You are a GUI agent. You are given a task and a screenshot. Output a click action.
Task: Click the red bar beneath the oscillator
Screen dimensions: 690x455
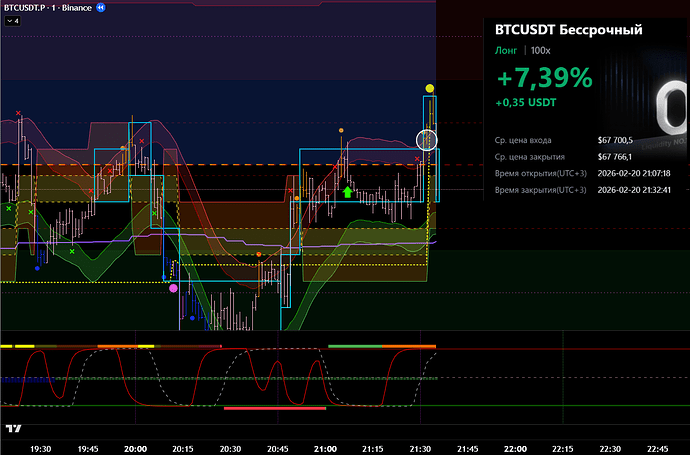click(275, 408)
